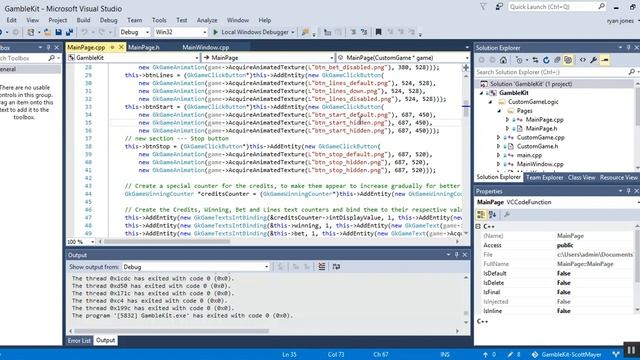This screenshot has width=640, height=360.
Task: Open the GambleKit scope dropdown in editor
Action: pos(133,58)
